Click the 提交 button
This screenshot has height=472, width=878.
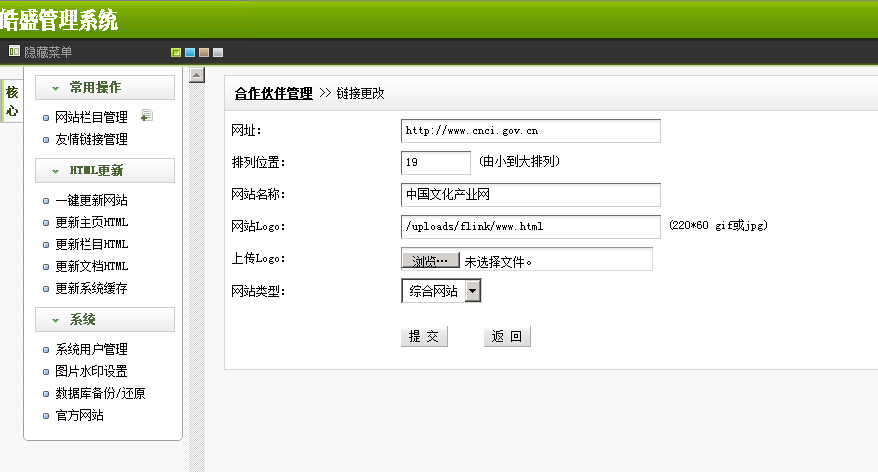[424, 337]
